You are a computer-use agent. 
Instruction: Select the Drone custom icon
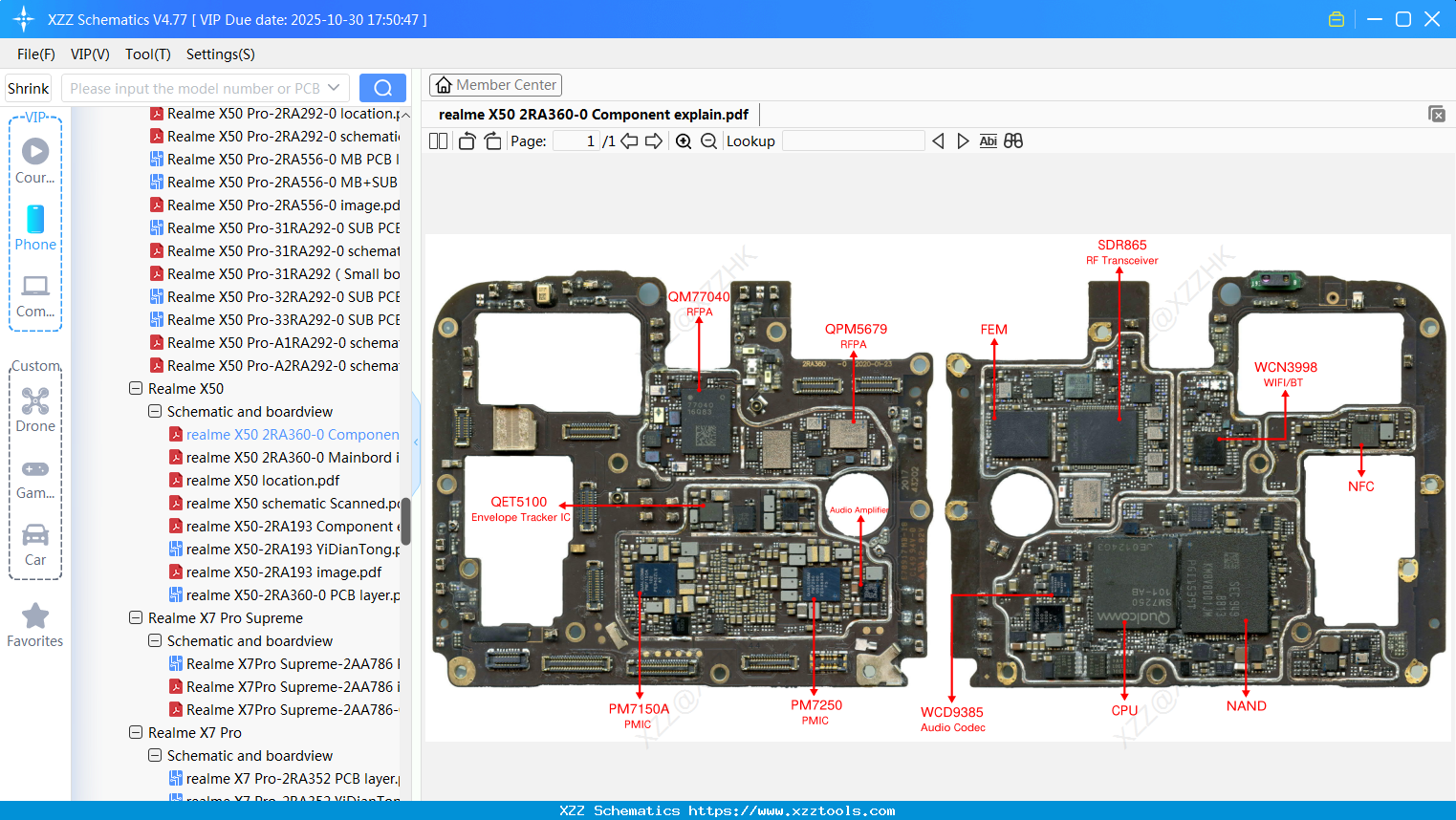coord(35,401)
